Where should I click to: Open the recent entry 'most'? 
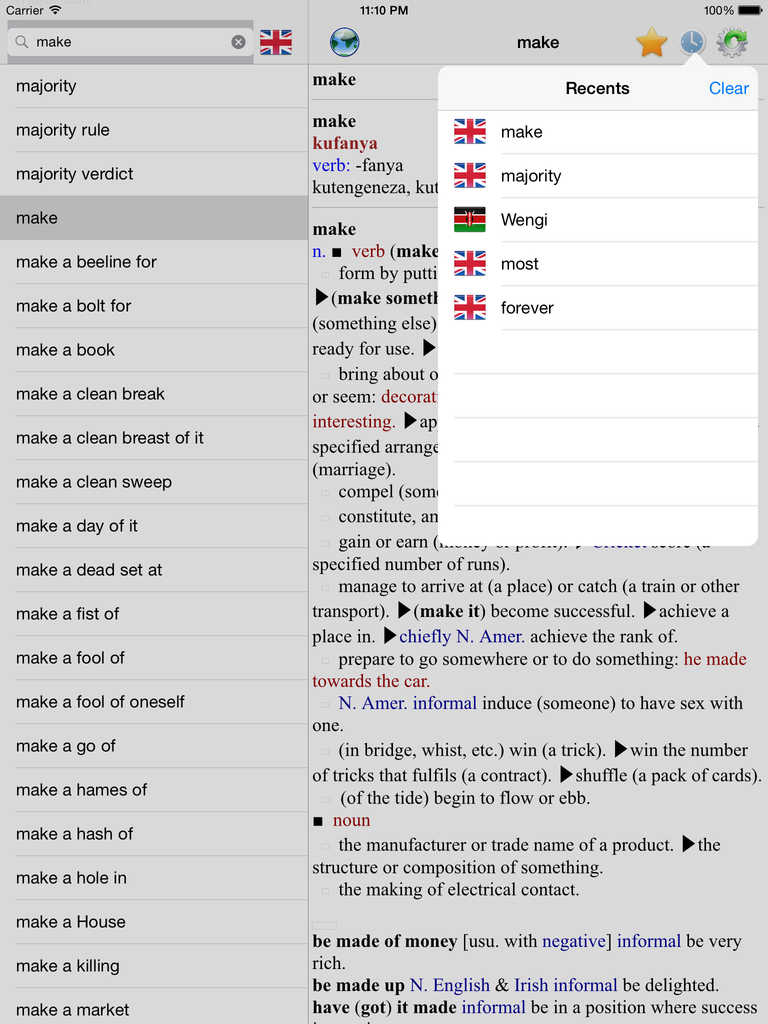520,263
